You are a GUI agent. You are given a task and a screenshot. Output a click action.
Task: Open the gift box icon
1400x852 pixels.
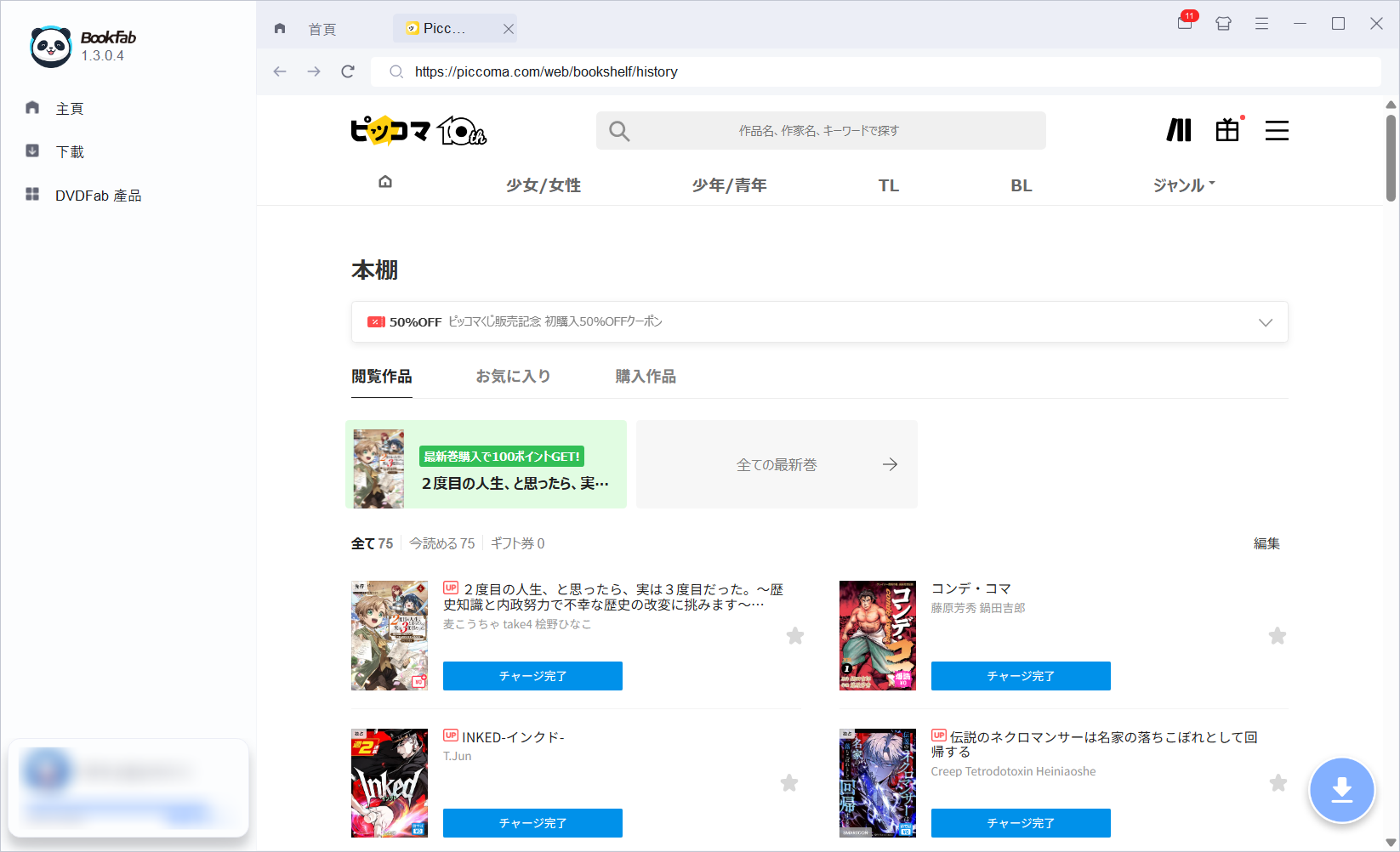(1227, 130)
